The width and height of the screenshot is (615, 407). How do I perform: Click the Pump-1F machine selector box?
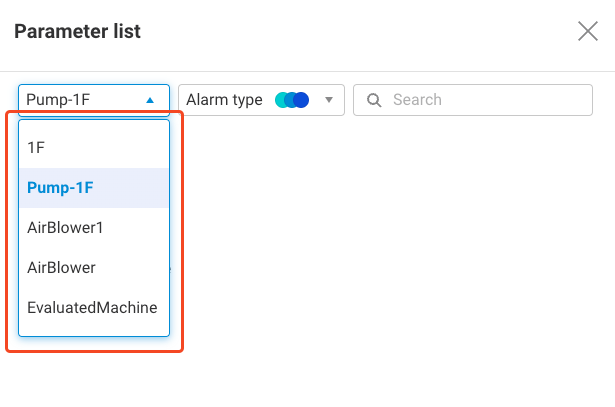(93, 100)
